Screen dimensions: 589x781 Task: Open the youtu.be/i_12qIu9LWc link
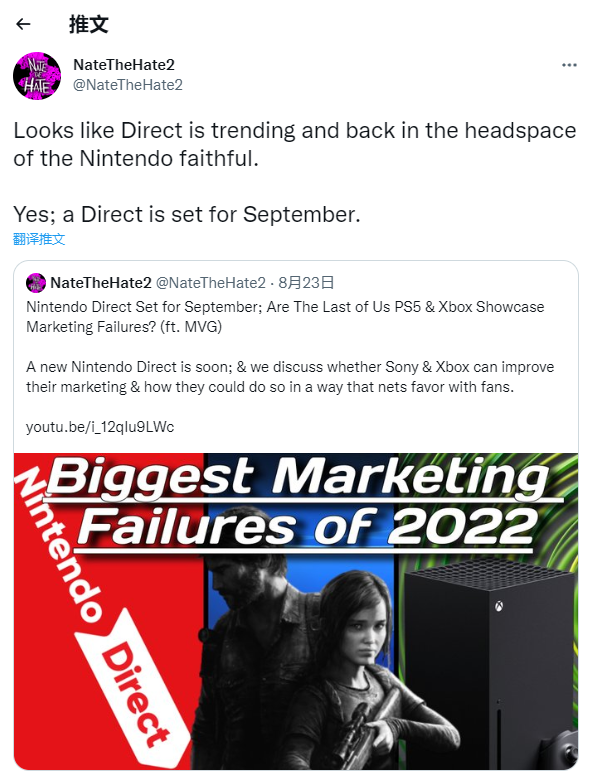(x=100, y=427)
